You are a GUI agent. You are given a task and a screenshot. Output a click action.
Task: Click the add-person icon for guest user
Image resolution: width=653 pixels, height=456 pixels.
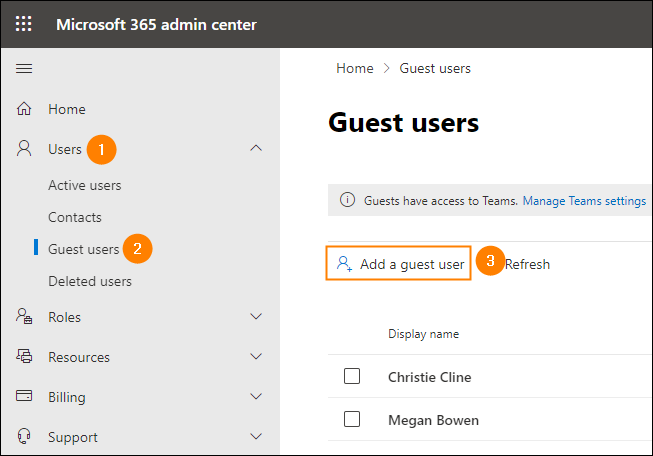pyautogui.click(x=344, y=264)
